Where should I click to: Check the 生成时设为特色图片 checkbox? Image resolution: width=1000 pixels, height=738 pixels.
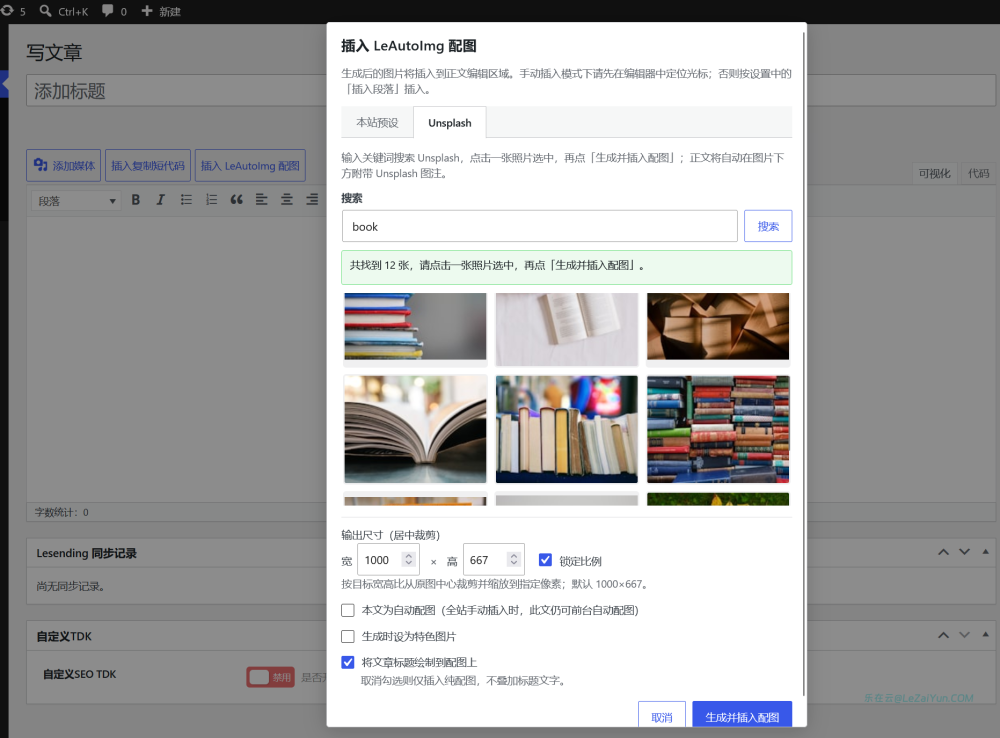pos(348,637)
